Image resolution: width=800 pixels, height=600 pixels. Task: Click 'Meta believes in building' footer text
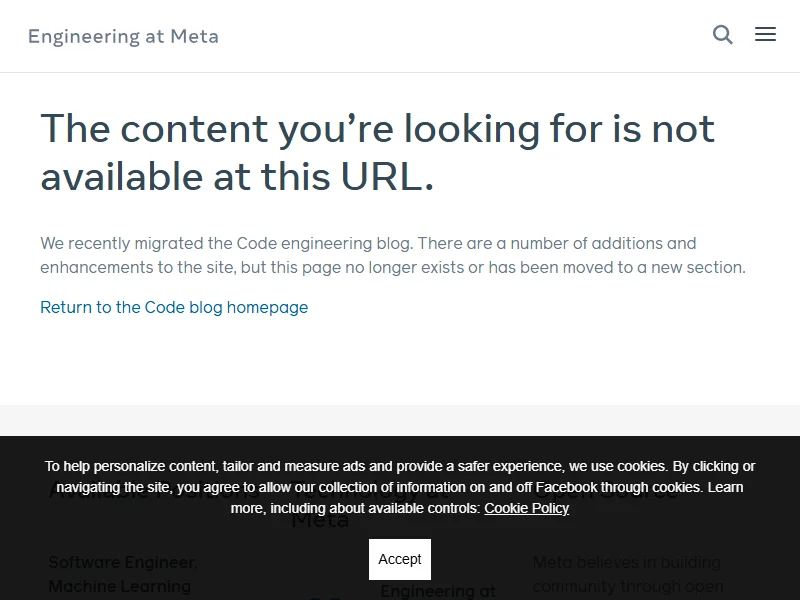click(626, 562)
